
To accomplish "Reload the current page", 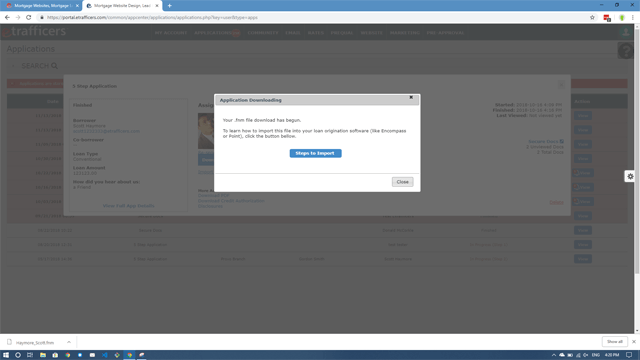I will coord(29,18).
